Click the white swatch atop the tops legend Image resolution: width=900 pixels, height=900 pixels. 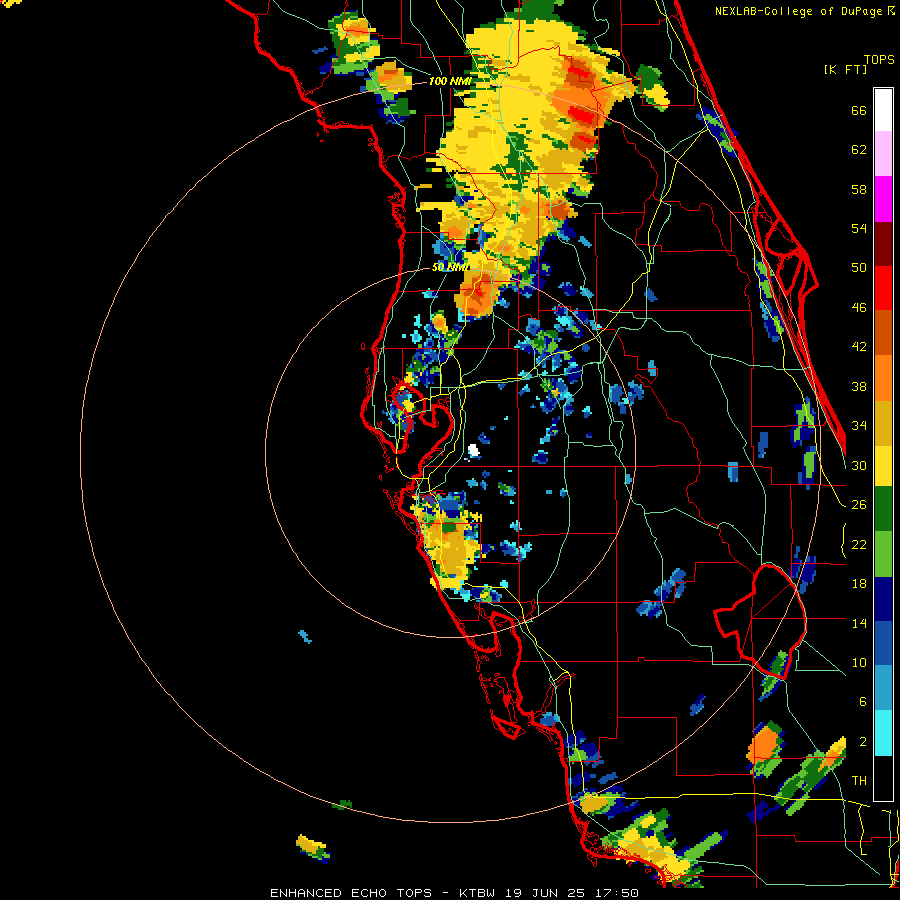click(883, 110)
